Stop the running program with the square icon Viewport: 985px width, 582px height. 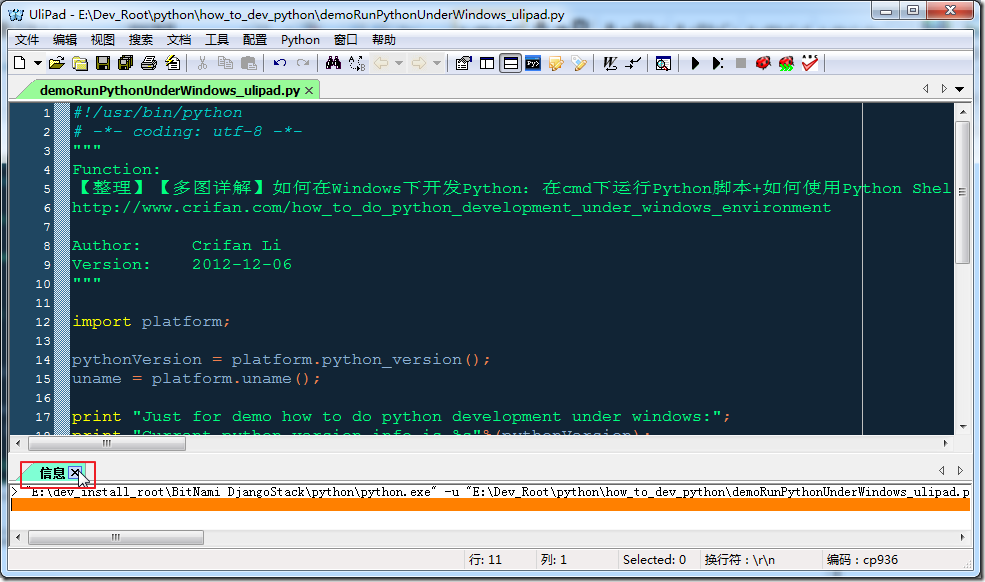click(741, 63)
